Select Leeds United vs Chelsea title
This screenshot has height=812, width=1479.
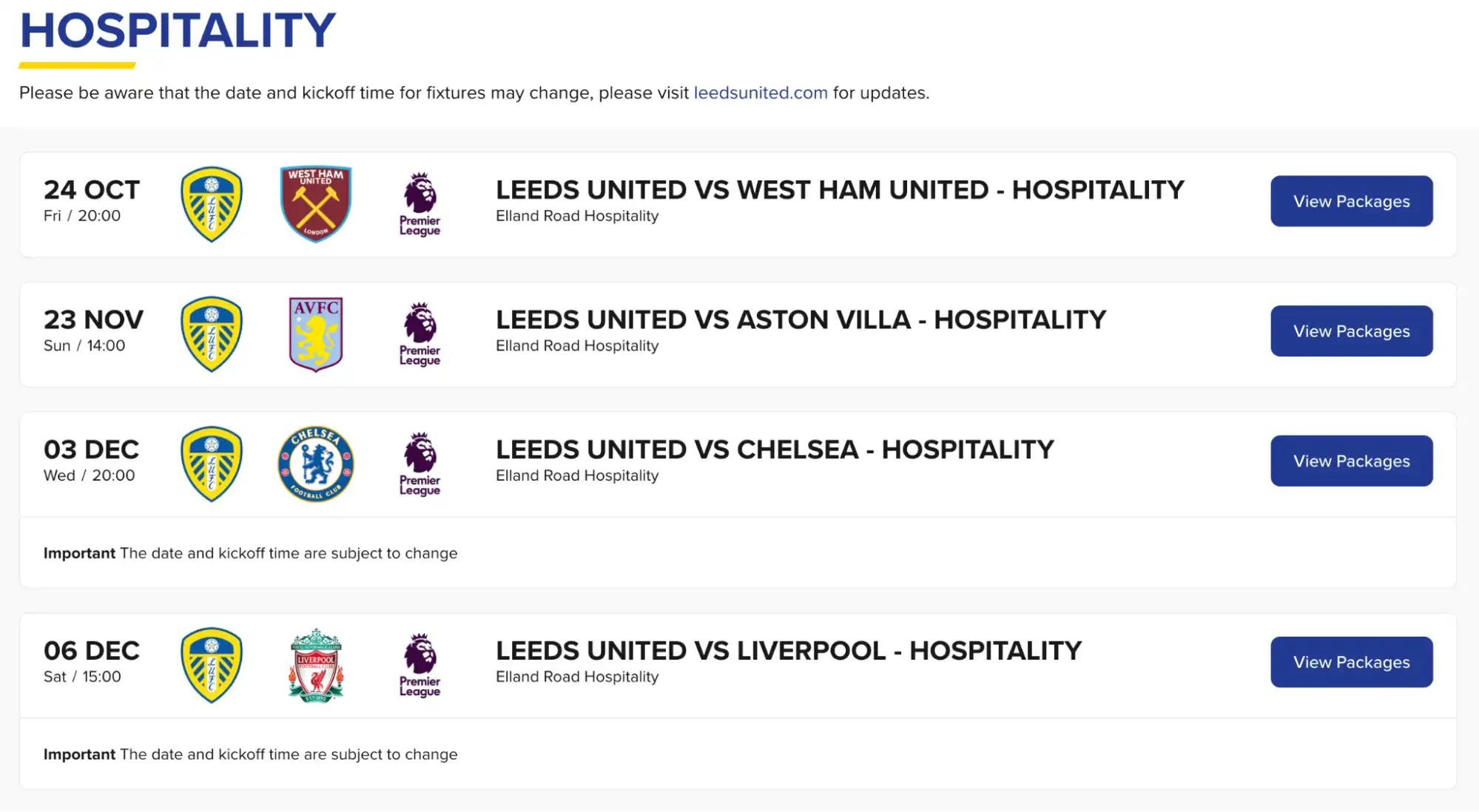tap(775, 450)
